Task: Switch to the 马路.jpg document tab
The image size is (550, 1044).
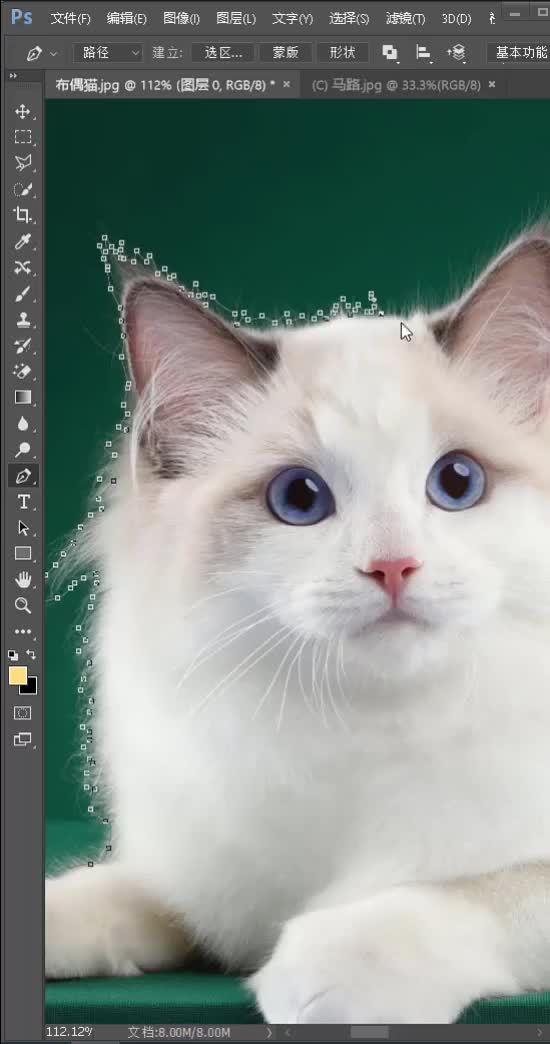Action: click(396, 85)
